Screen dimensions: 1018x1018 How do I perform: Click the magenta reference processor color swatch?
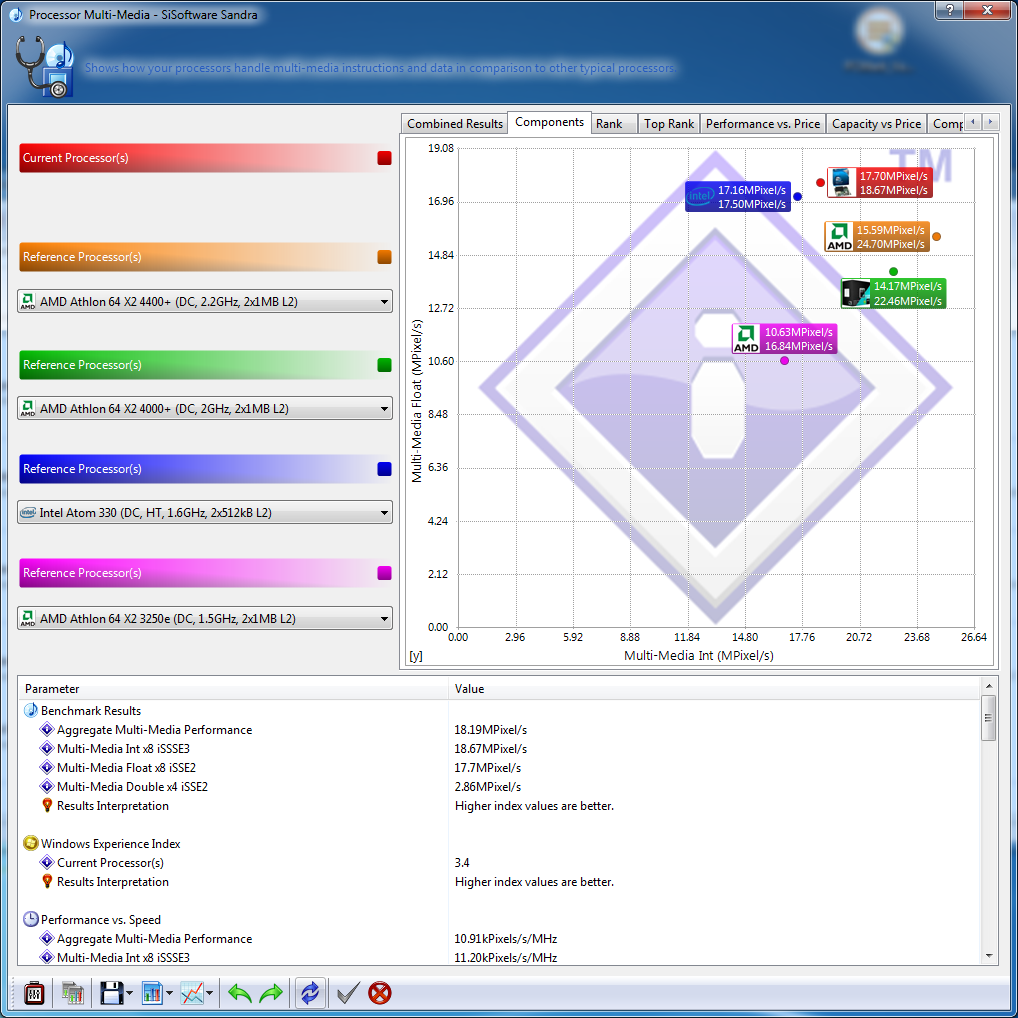(384, 573)
